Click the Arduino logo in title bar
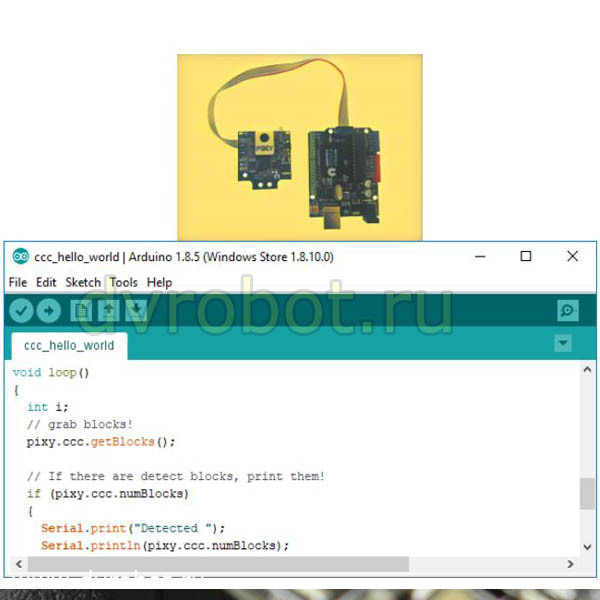This screenshot has width=600, height=600. click(x=20, y=256)
